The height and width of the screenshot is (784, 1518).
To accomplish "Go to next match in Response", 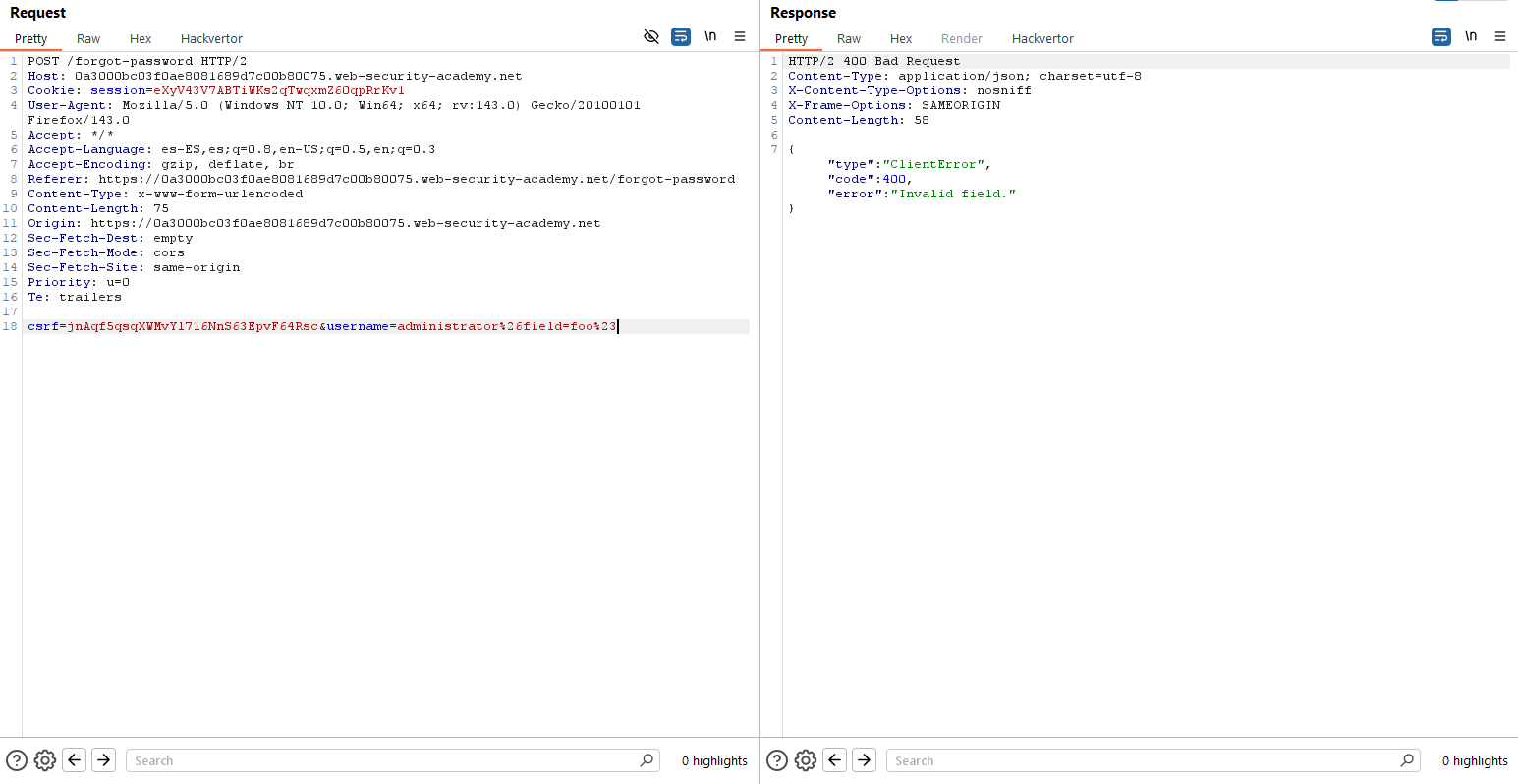I will pyautogui.click(x=865, y=760).
